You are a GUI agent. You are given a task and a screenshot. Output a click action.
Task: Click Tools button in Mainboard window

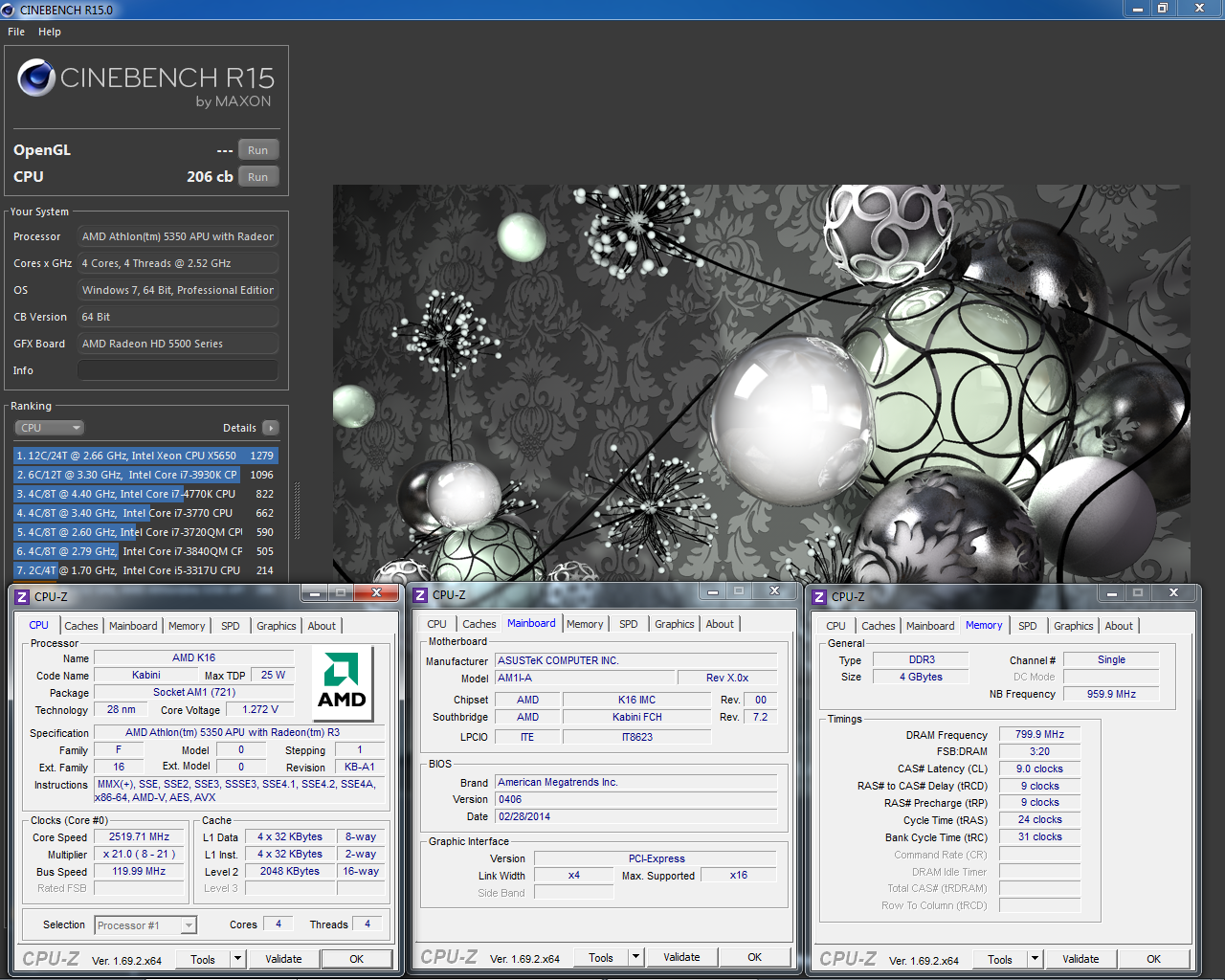pyautogui.click(x=601, y=957)
